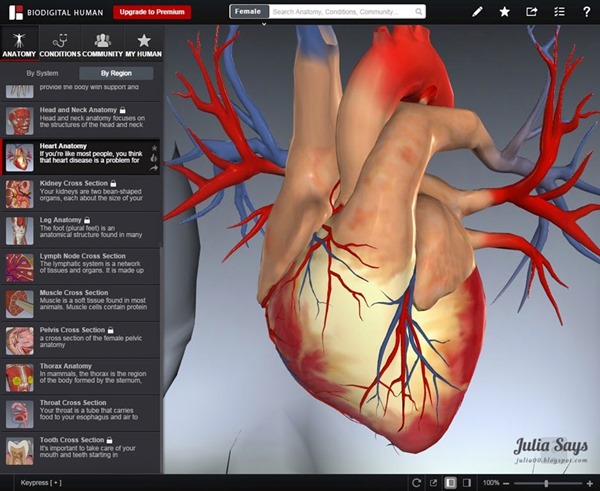
Task: Open the checklist icon in top toolbar
Action: pos(558,12)
